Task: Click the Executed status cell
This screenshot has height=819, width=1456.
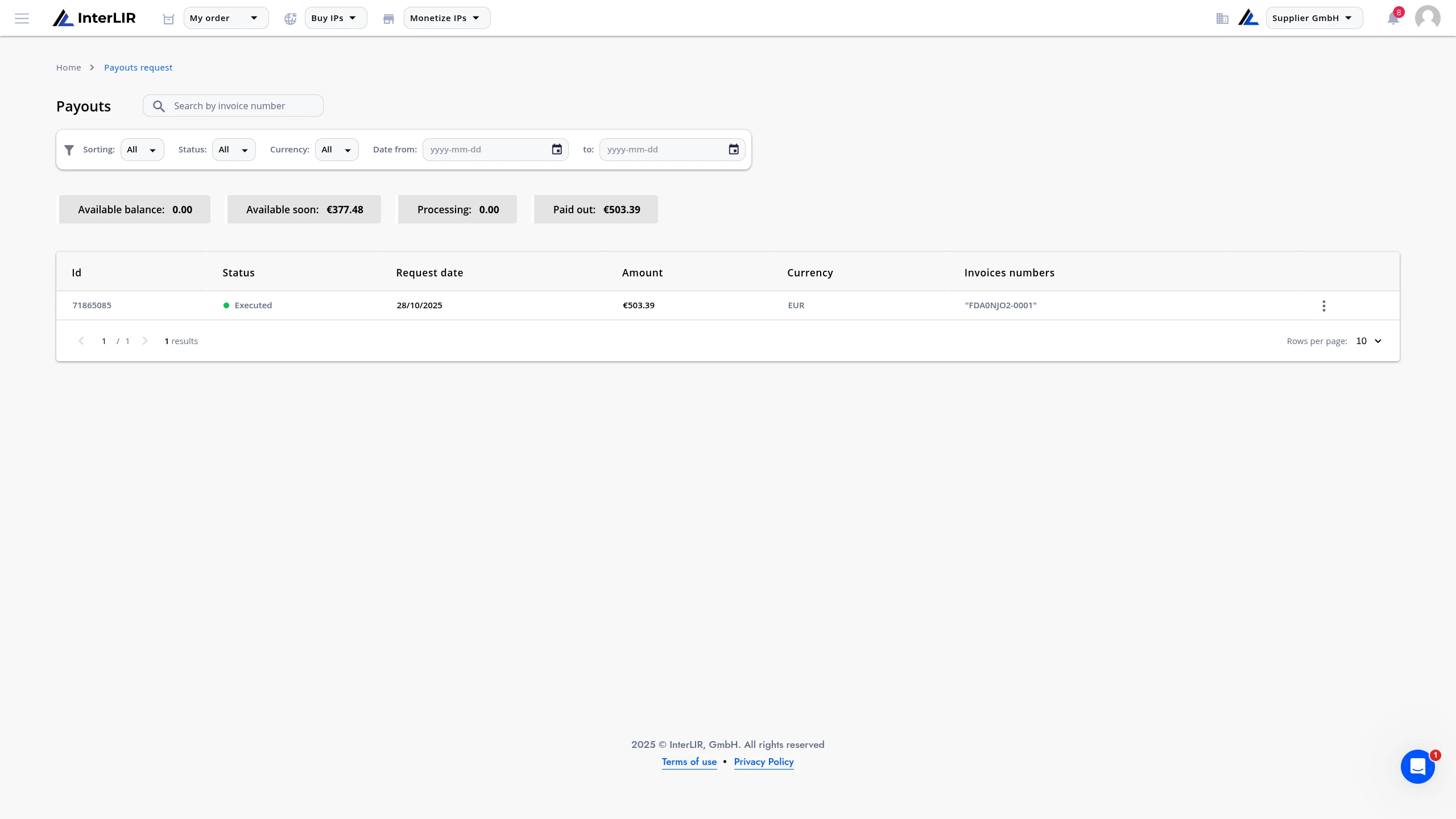Action: pos(248,305)
